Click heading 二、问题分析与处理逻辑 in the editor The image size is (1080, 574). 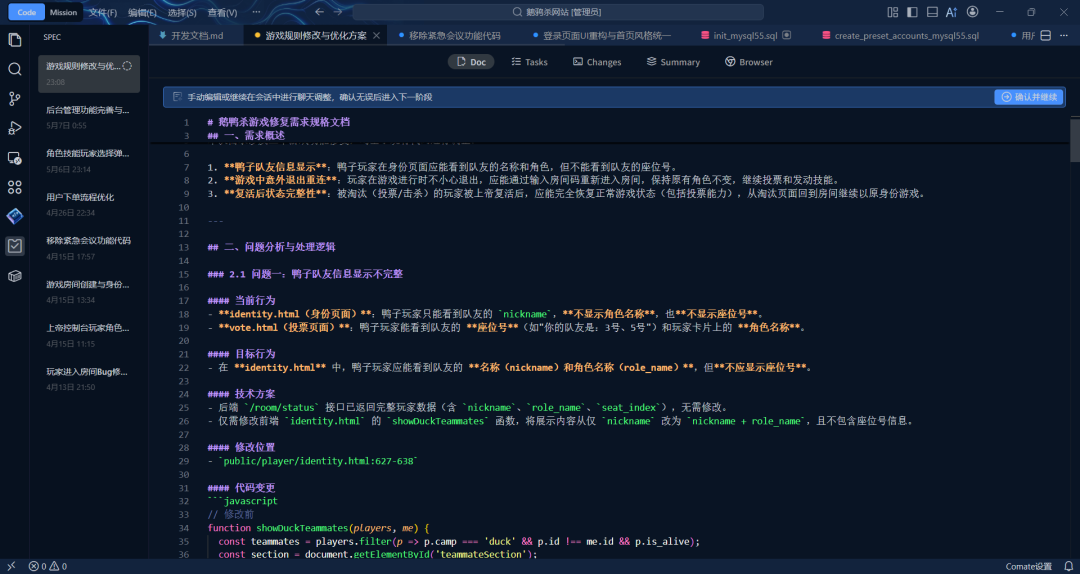point(271,247)
